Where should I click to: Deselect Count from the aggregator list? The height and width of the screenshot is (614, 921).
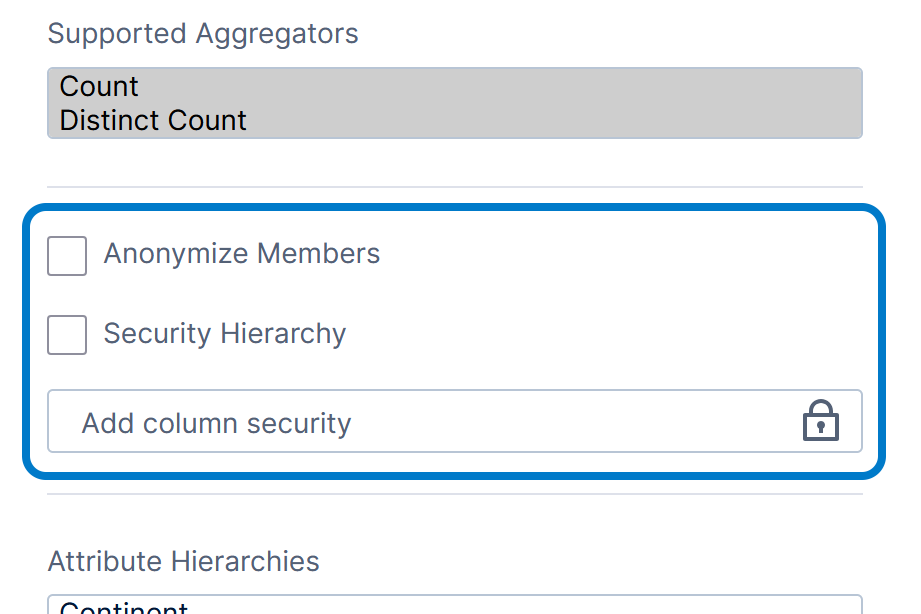(x=99, y=86)
